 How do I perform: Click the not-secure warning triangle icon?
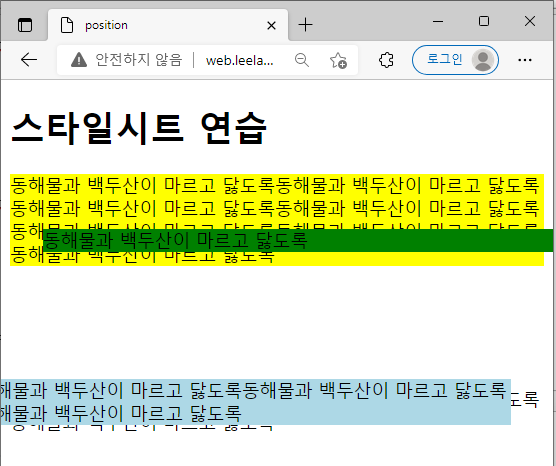coord(79,60)
